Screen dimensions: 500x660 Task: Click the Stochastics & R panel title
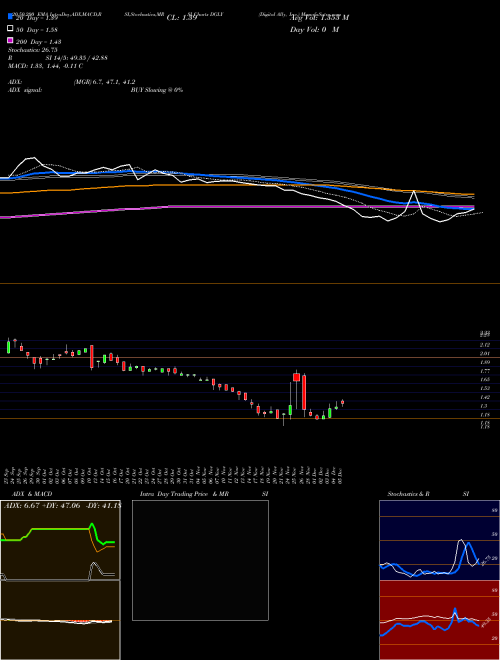pos(409,494)
